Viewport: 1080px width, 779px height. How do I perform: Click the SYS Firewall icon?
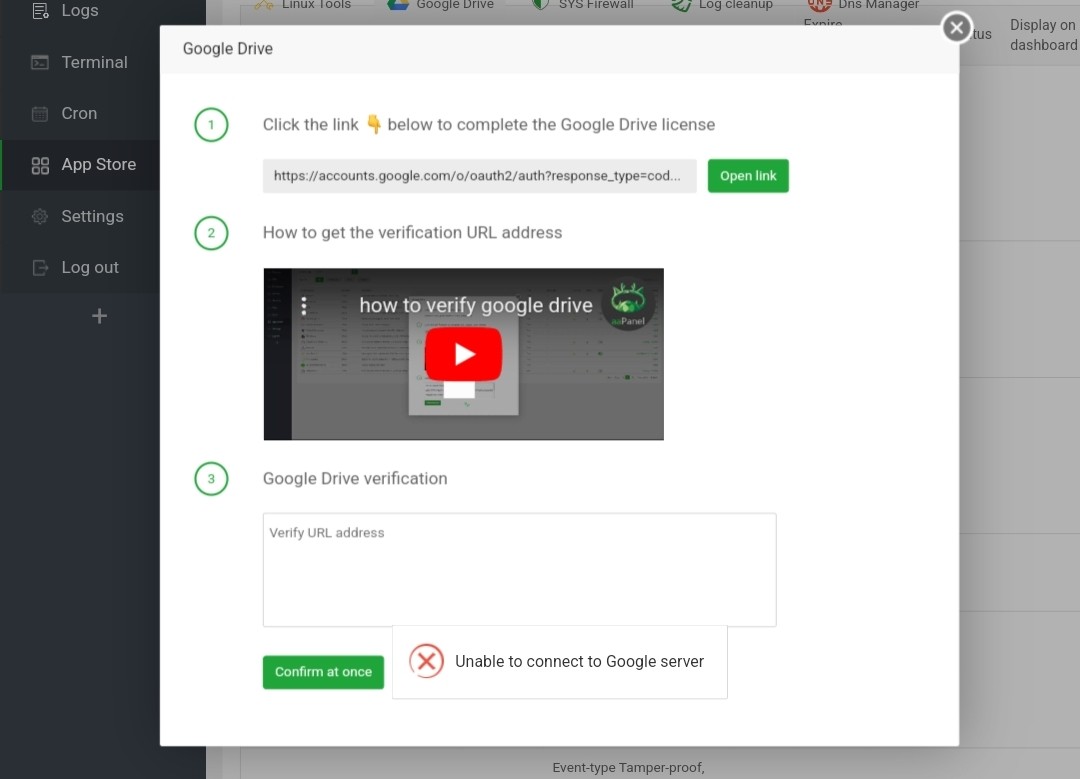click(x=539, y=4)
